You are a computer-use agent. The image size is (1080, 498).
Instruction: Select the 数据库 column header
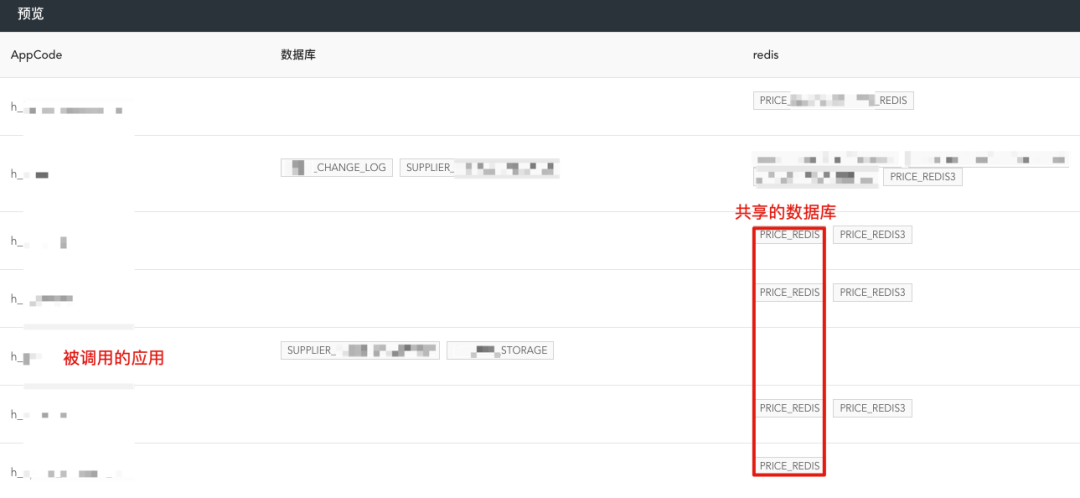[x=298, y=55]
